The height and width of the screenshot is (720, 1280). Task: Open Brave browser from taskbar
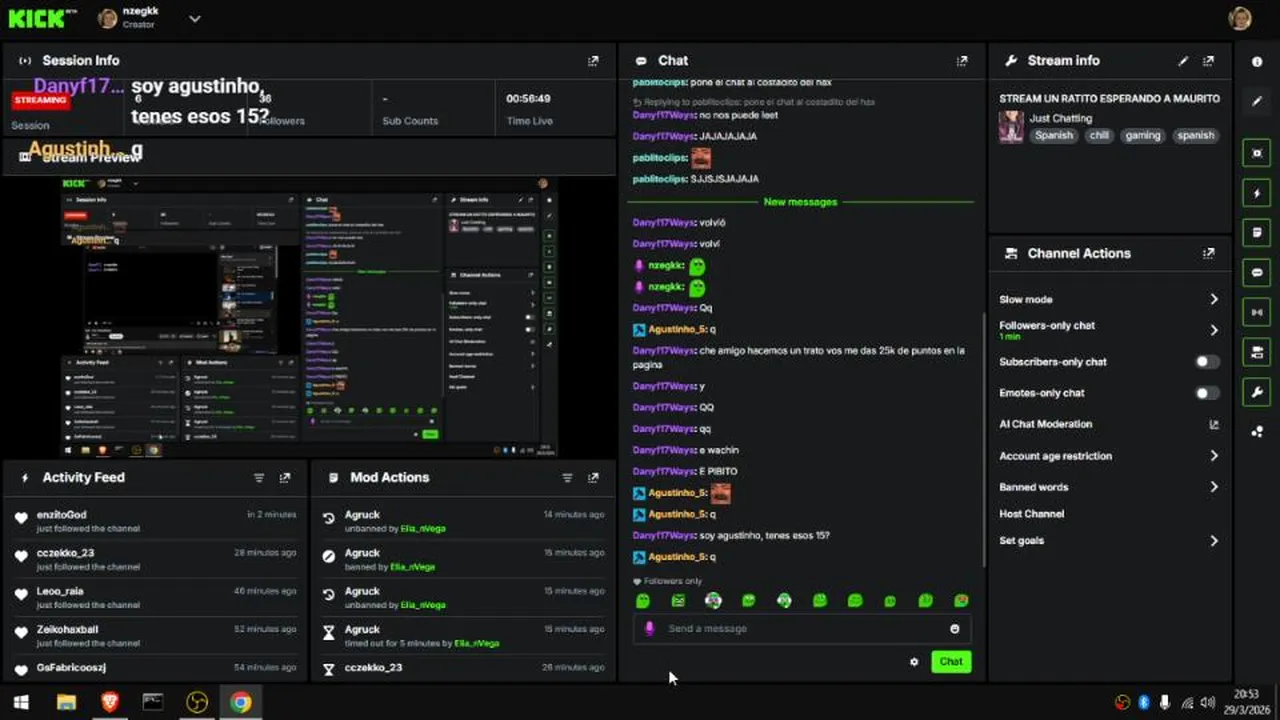(x=110, y=702)
